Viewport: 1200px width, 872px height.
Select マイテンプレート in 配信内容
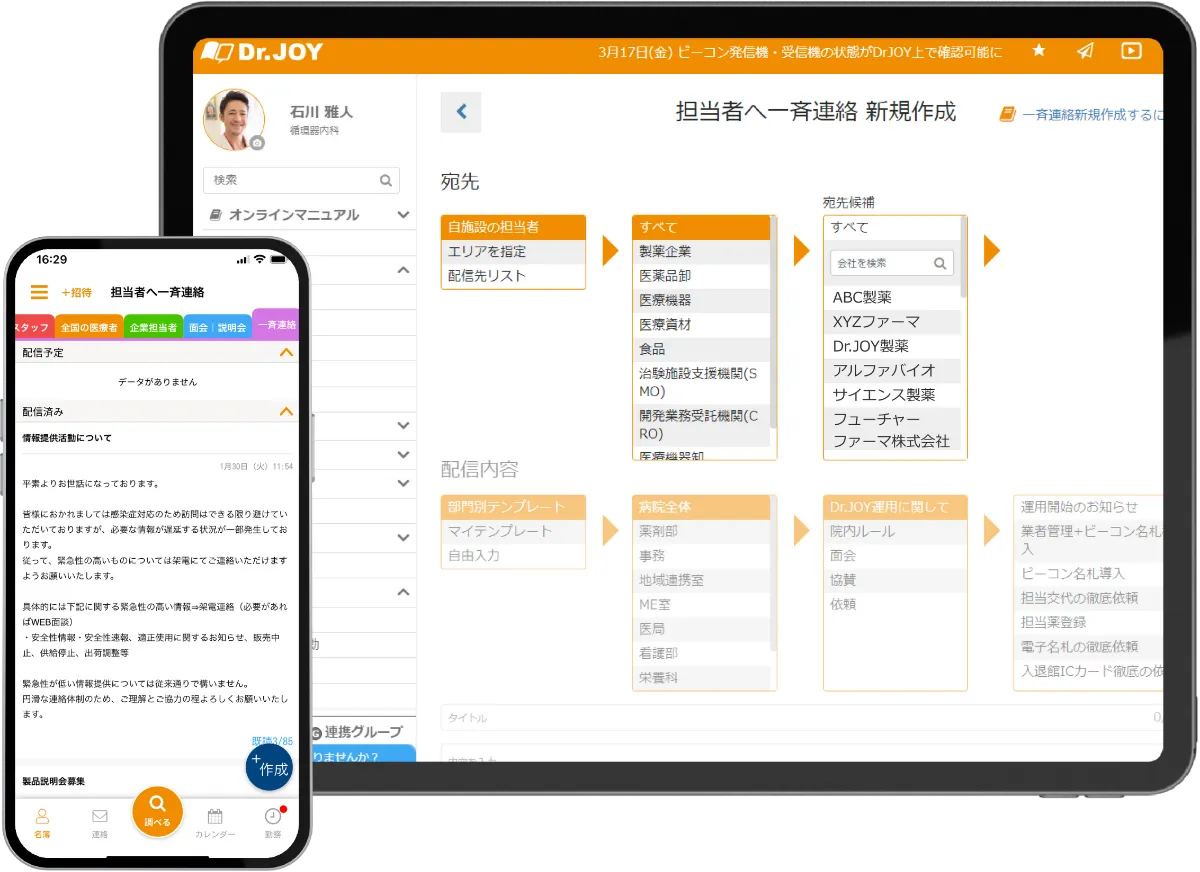click(513, 531)
